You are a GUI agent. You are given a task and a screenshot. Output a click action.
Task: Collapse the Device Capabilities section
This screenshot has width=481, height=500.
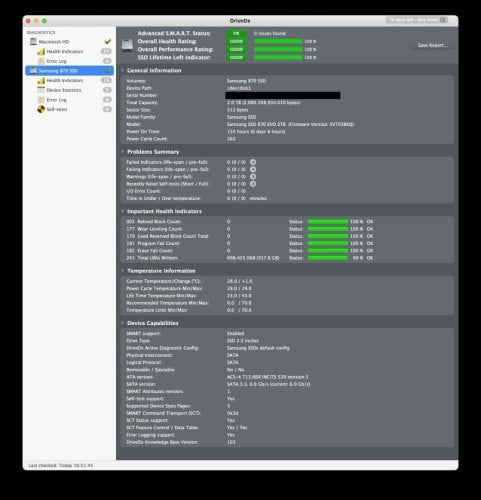(122, 323)
